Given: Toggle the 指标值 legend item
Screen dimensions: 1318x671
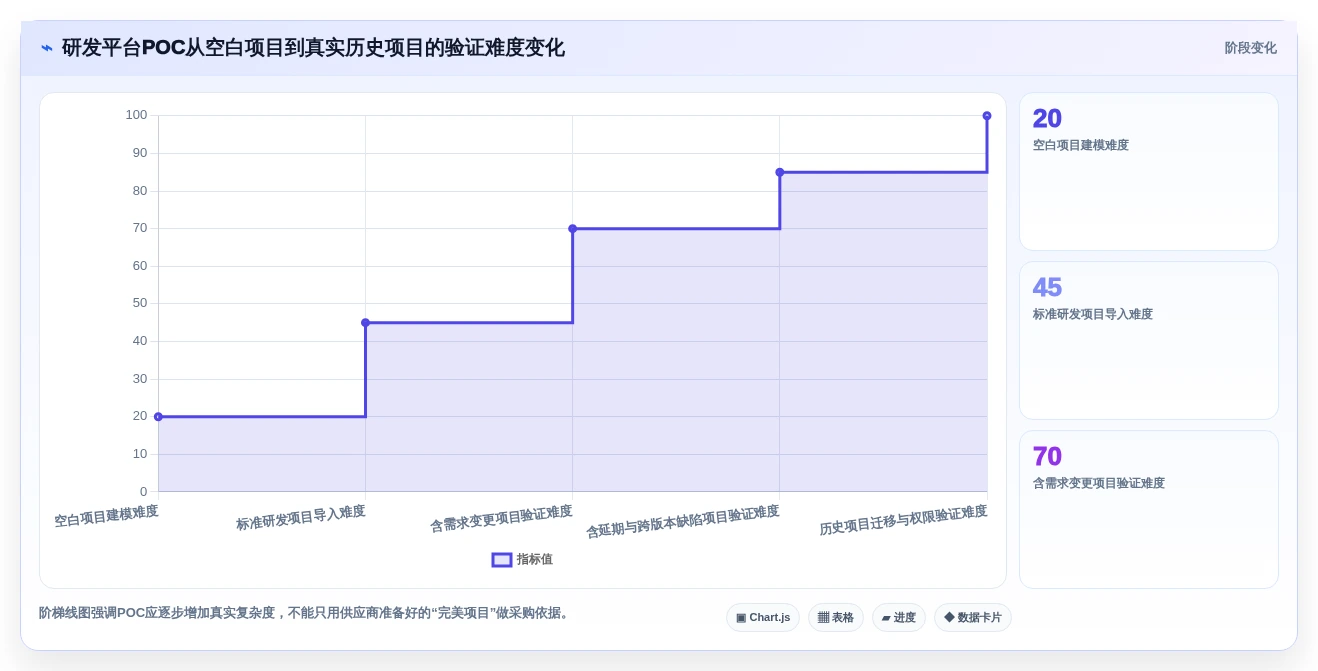Looking at the screenshot, I should (x=522, y=560).
